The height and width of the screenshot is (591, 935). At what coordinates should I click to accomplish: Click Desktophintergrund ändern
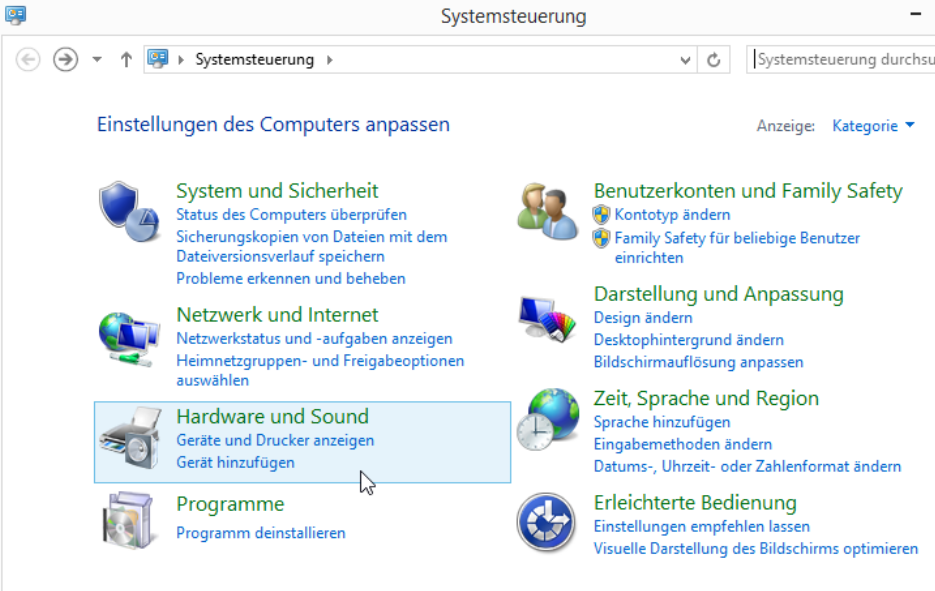[x=689, y=340]
